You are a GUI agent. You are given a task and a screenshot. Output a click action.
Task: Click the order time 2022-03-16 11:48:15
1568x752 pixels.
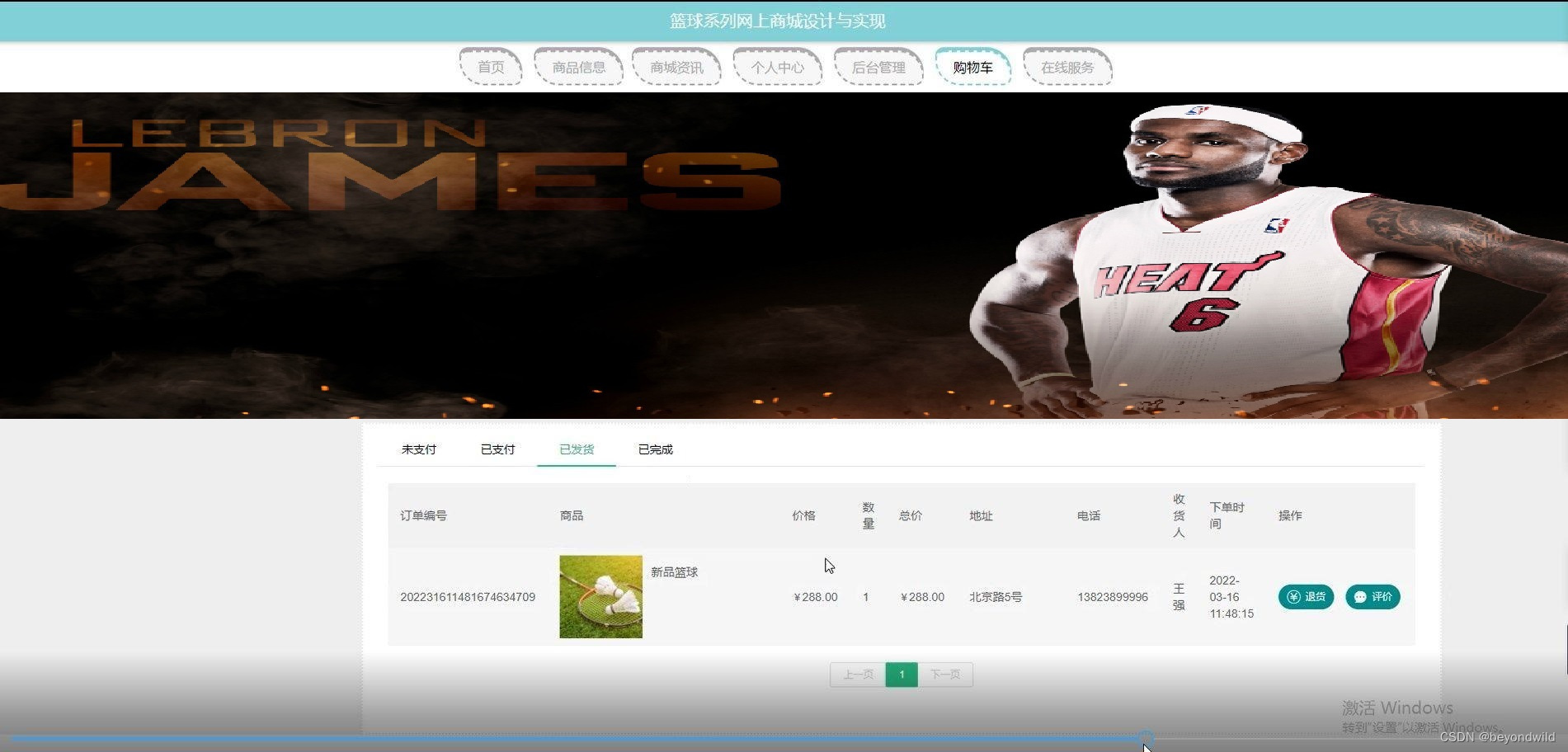tap(1231, 597)
